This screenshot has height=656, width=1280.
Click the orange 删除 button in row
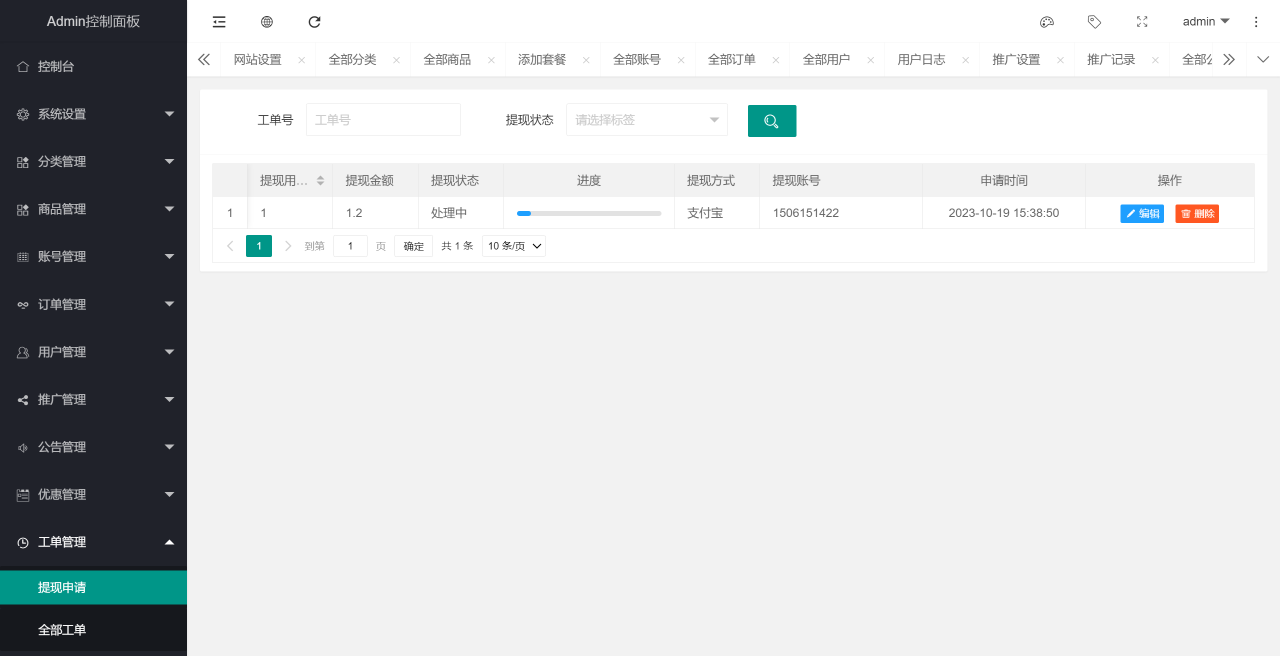point(1197,214)
